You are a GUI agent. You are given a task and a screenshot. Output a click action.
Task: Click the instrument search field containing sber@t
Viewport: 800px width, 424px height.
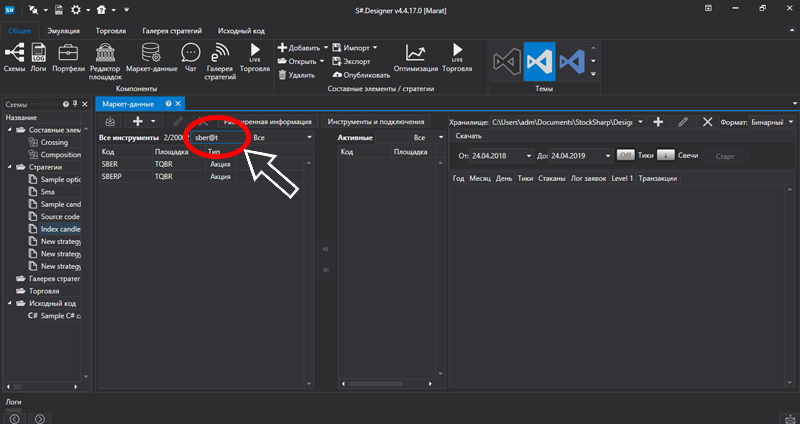click(x=218, y=137)
